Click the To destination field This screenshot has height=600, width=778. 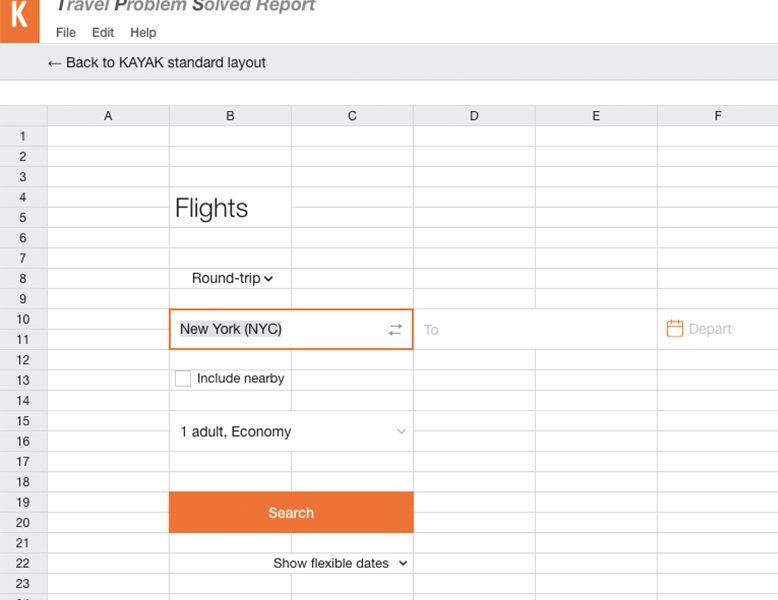[x=536, y=330]
